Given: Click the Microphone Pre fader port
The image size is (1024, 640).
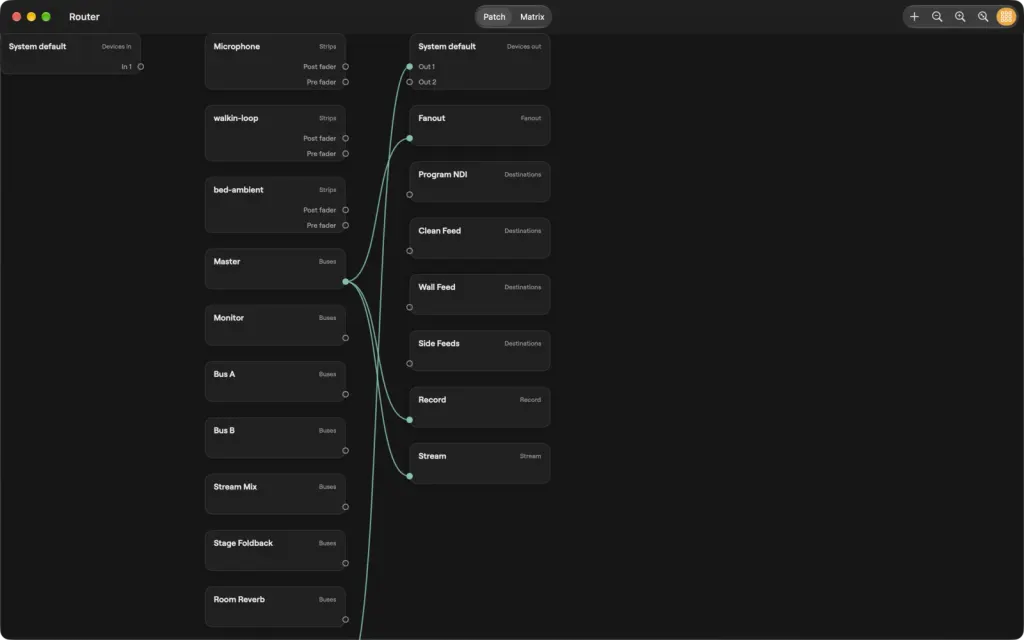Looking at the screenshot, I should click(x=345, y=82).
